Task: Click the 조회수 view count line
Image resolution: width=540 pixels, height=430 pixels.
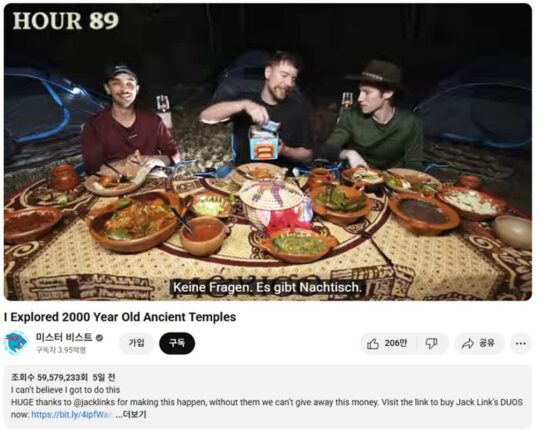Action: point(63,378)
